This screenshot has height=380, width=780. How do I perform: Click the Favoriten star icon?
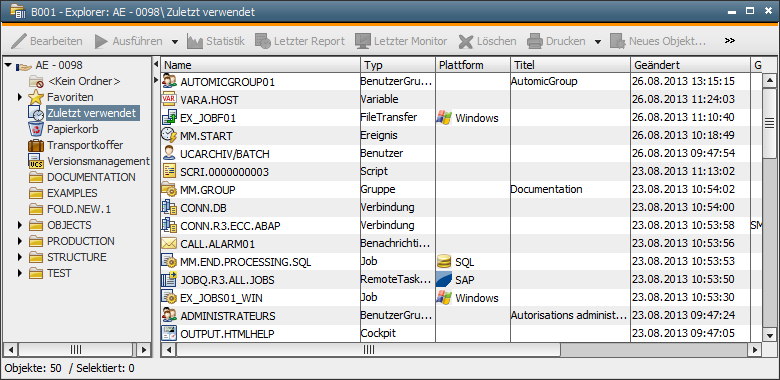point(36,97)
